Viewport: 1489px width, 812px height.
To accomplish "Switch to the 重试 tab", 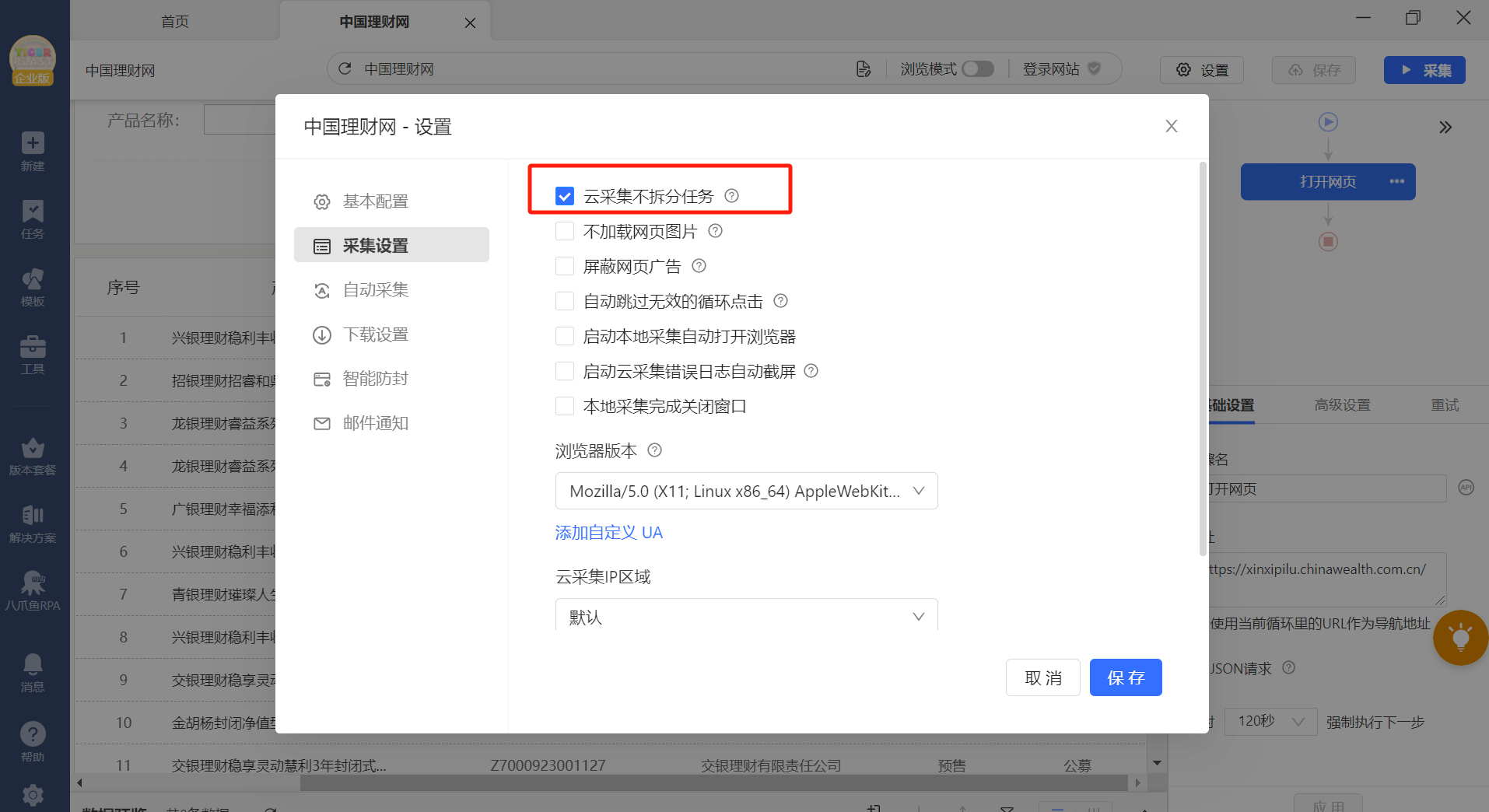I will coord(1445,405).
